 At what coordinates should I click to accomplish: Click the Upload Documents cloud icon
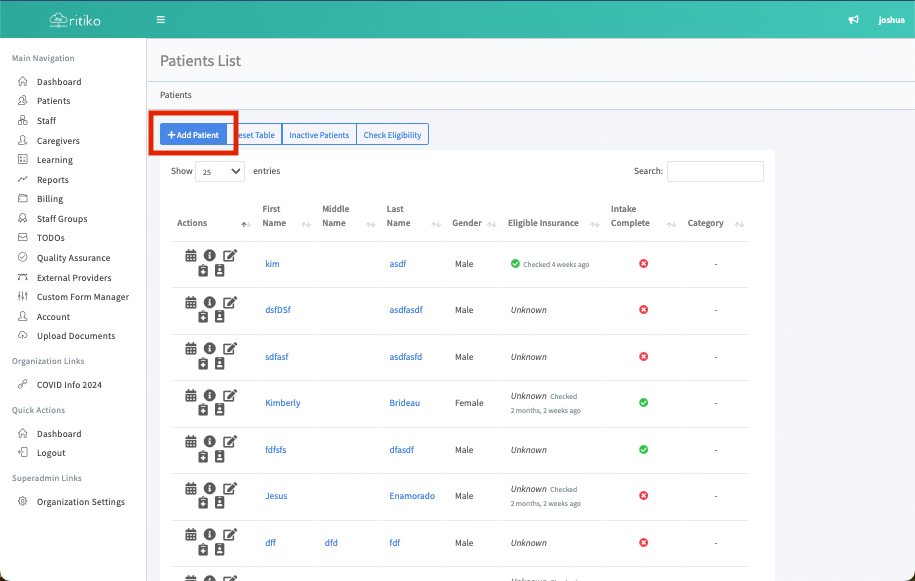tap(23, 336)
